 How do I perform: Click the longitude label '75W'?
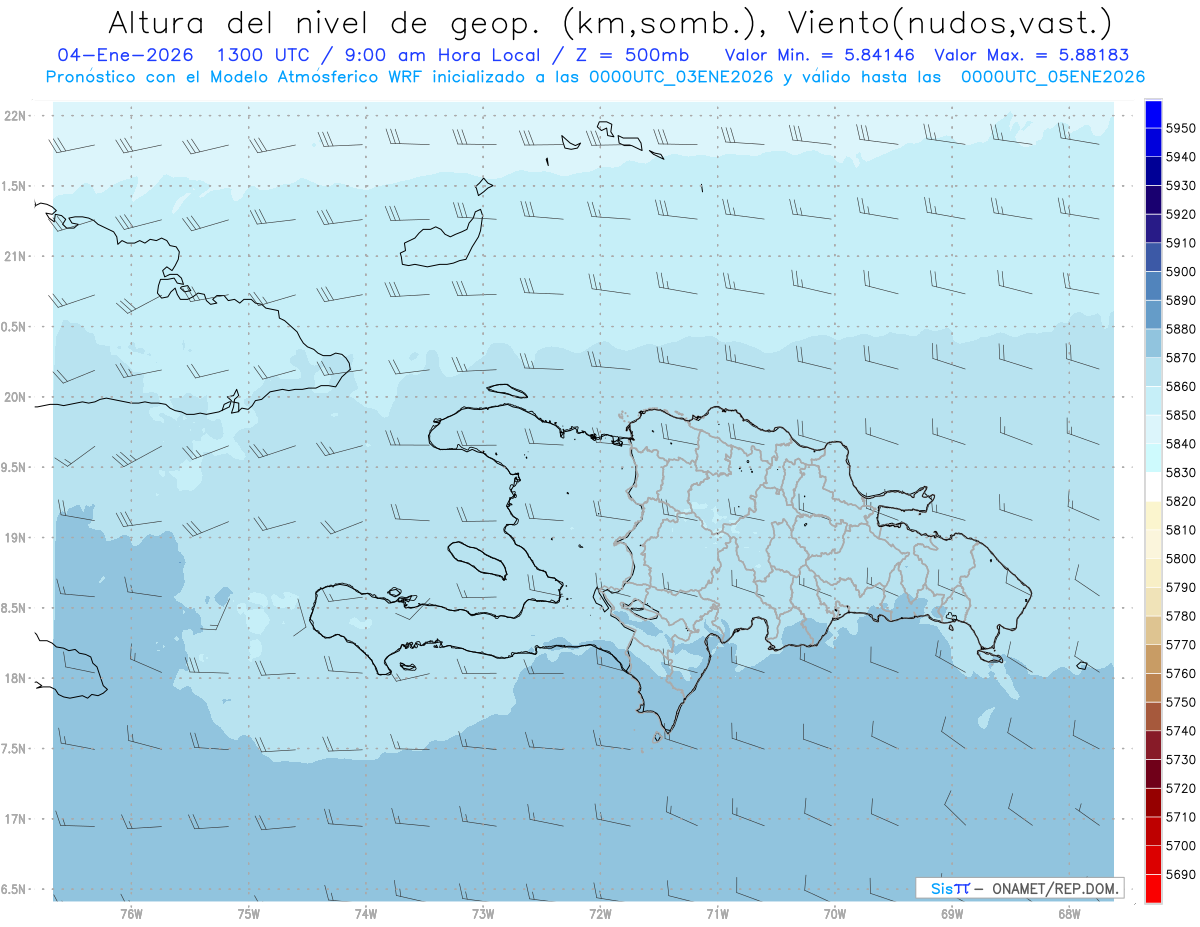[x=249, y=913]
